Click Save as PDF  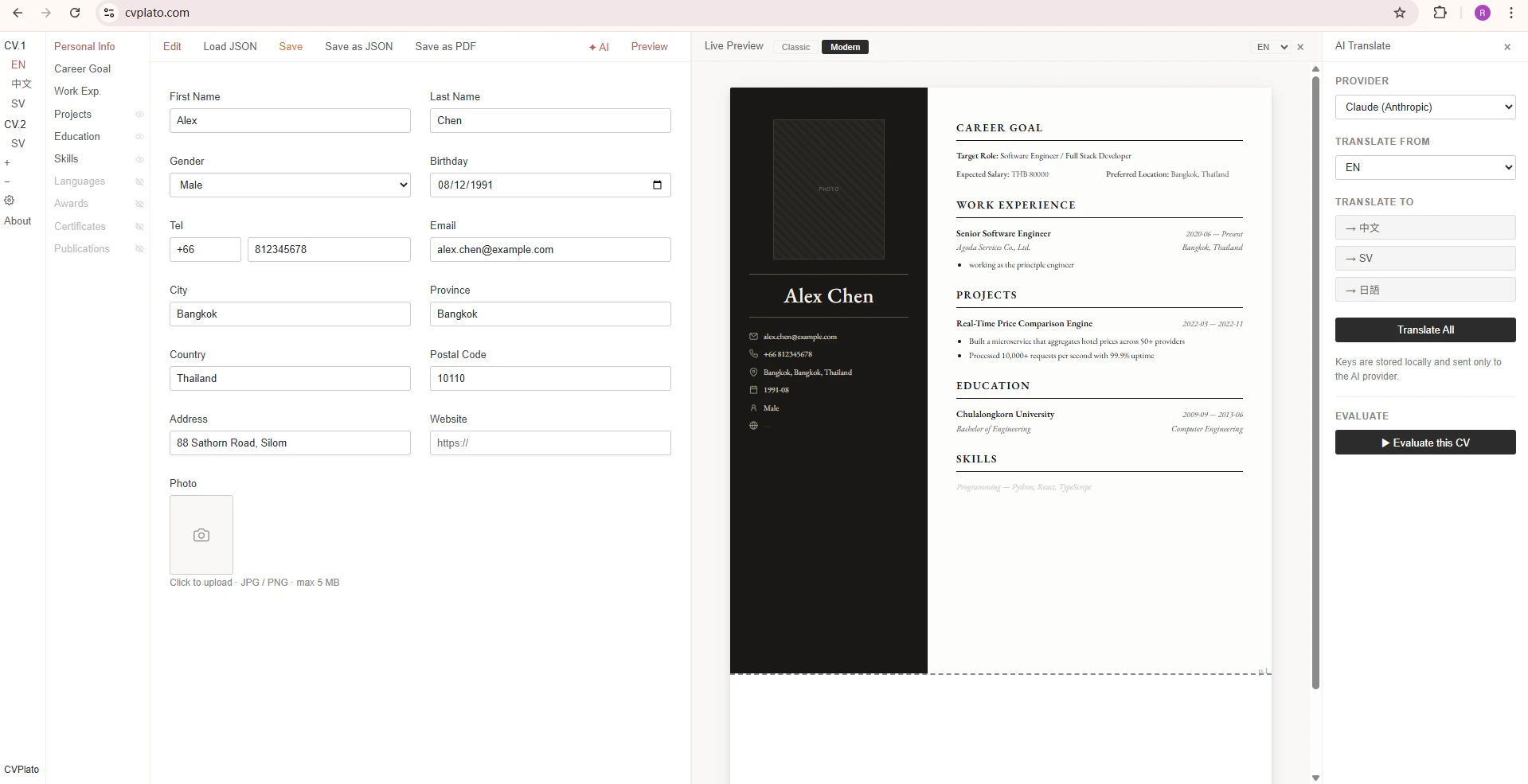tap(446, 46)
